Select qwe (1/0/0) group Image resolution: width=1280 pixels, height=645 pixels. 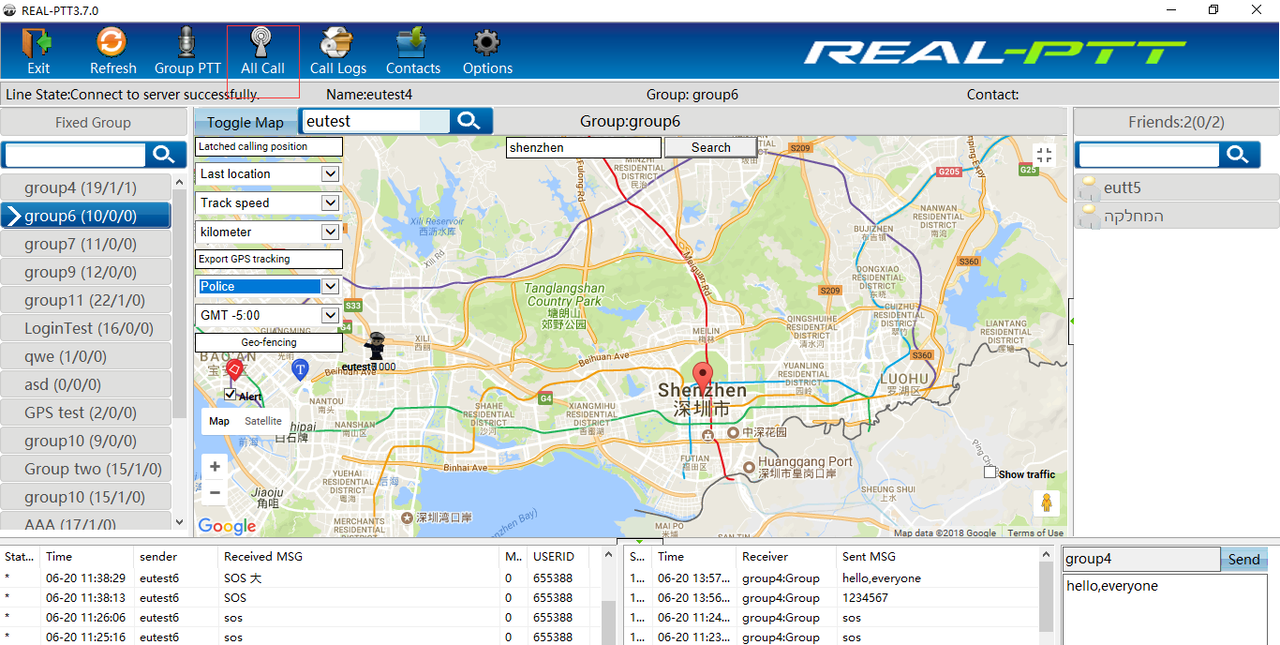coord(86,356)
